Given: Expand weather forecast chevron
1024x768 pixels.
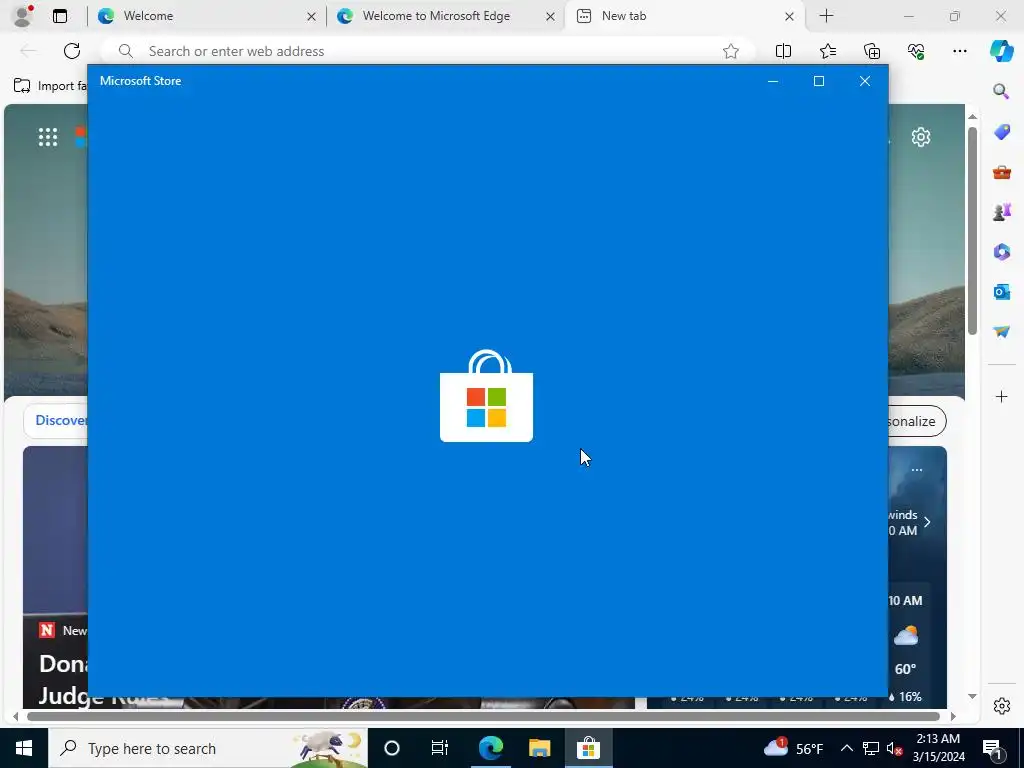Looking at the screenshot, I should [x=927, y=522].
